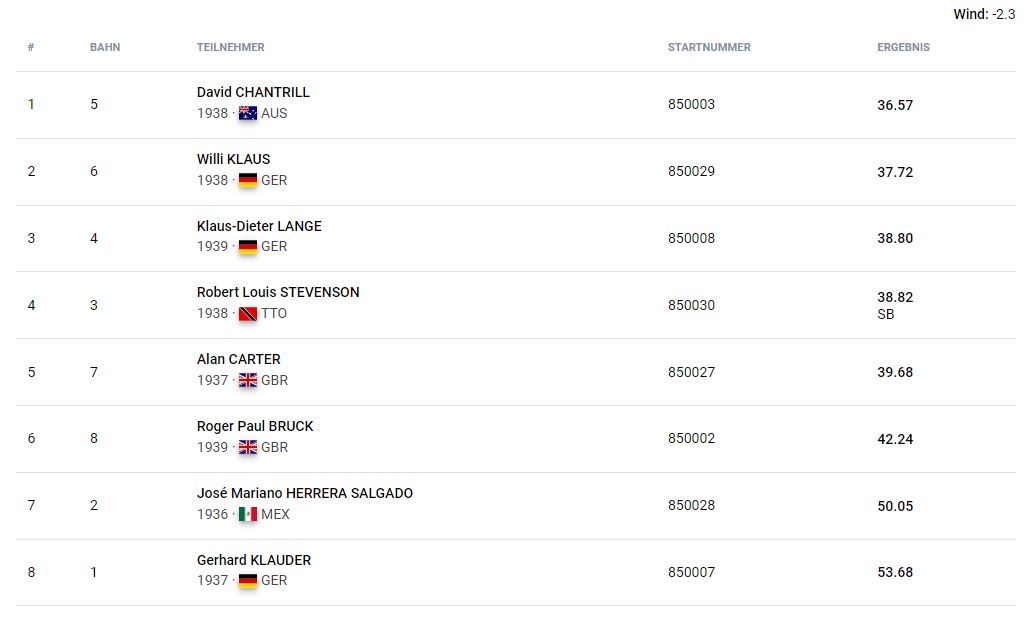Click the SB label under 38.82

click(886, 314)
